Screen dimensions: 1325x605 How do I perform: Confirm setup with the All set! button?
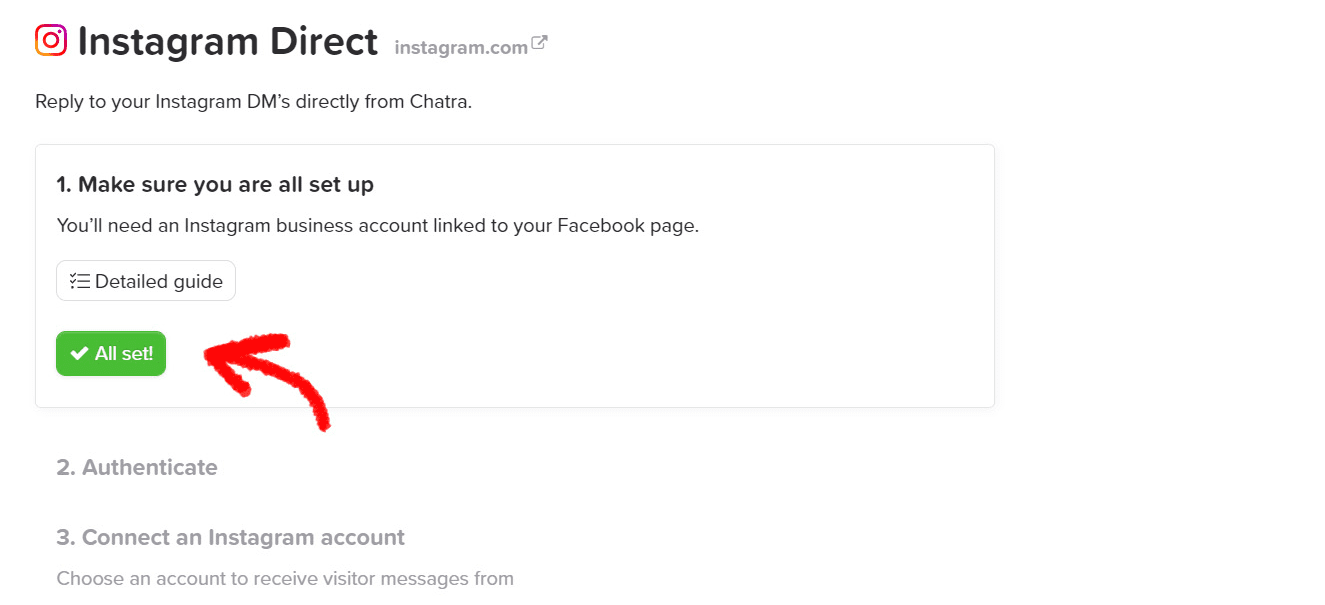coord(111,353)
